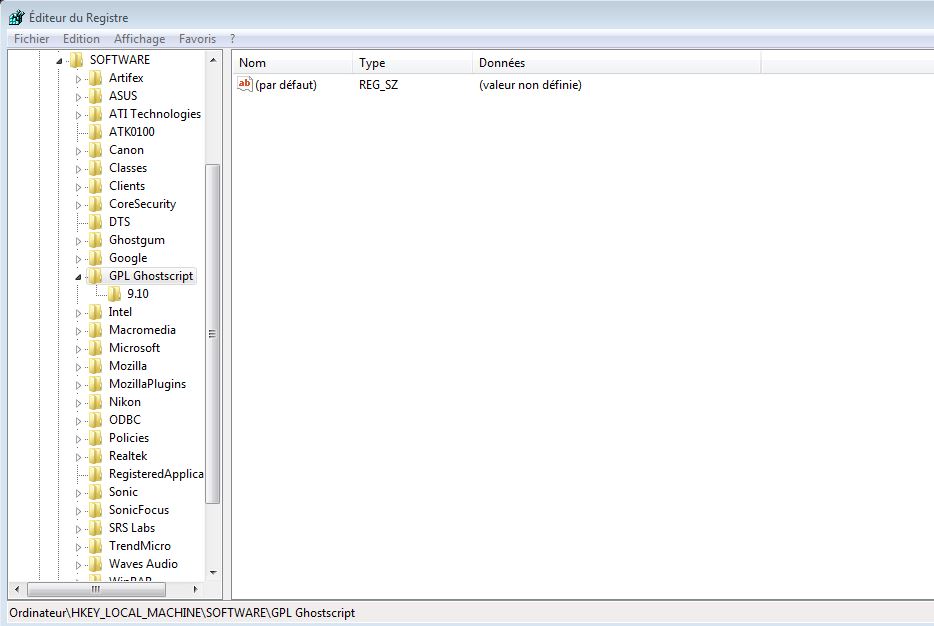Click the REG_SZ type cell
934x626 pixels.
pos(378,85)
